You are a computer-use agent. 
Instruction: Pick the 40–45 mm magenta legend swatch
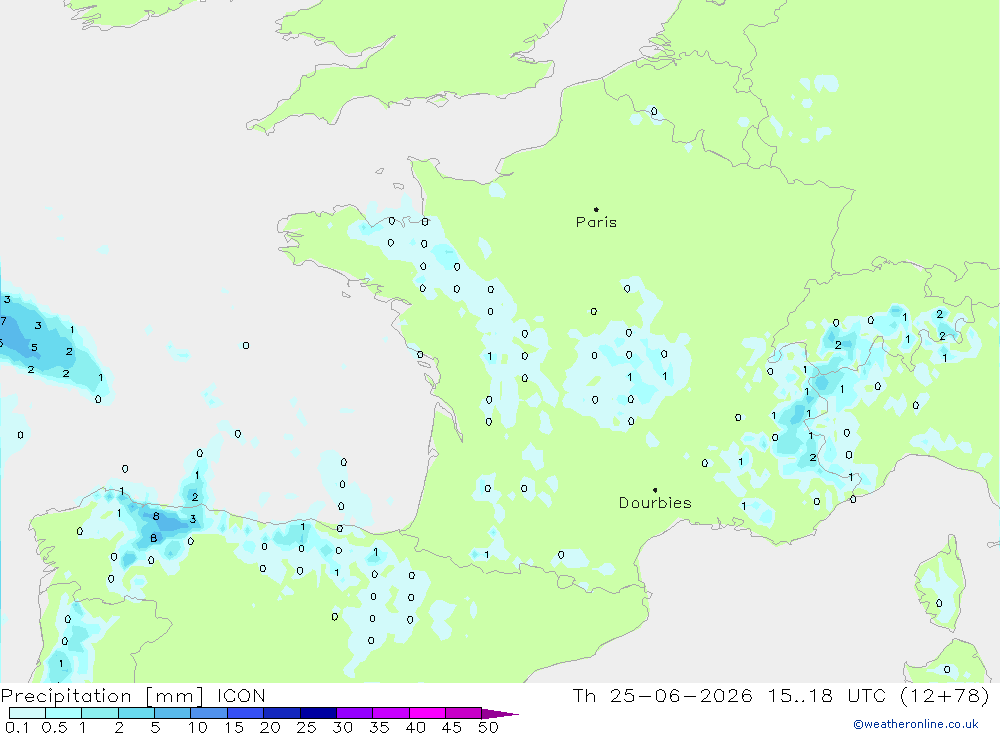427,713
